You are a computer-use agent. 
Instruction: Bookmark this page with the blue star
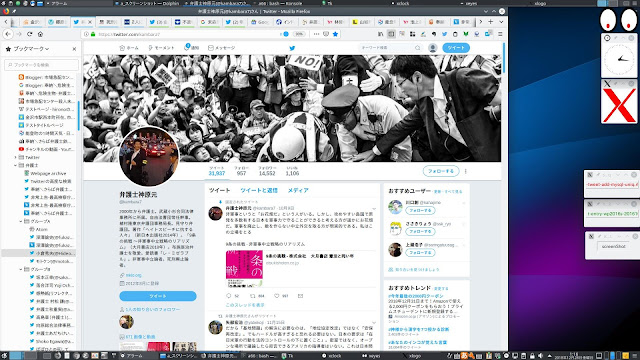336,34
